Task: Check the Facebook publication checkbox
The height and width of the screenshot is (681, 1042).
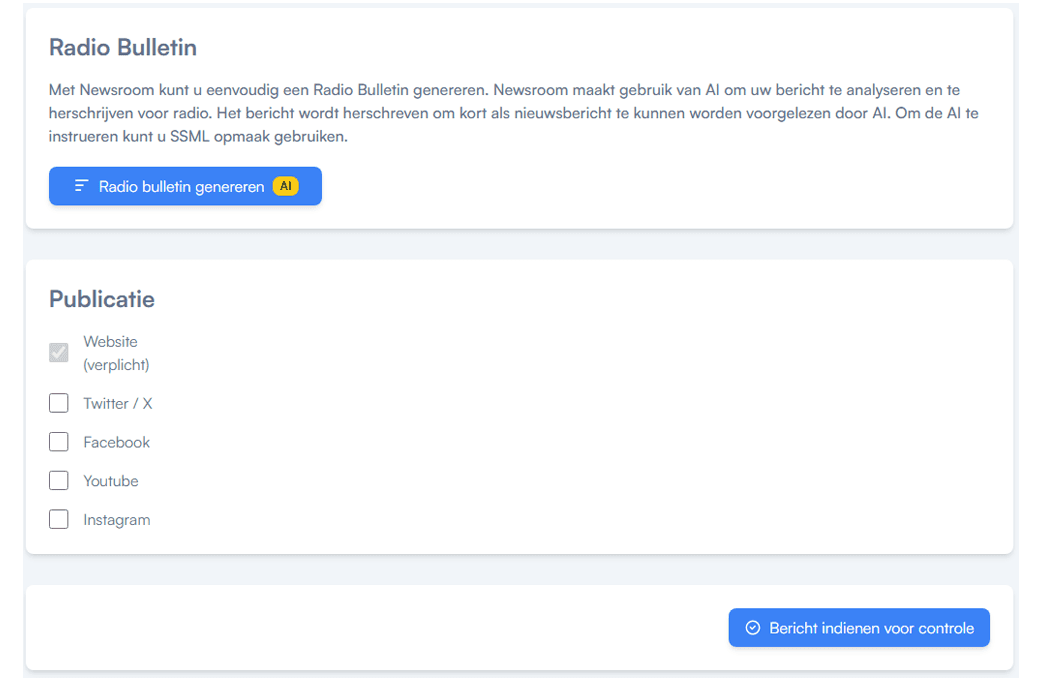Action: point(58,442)
